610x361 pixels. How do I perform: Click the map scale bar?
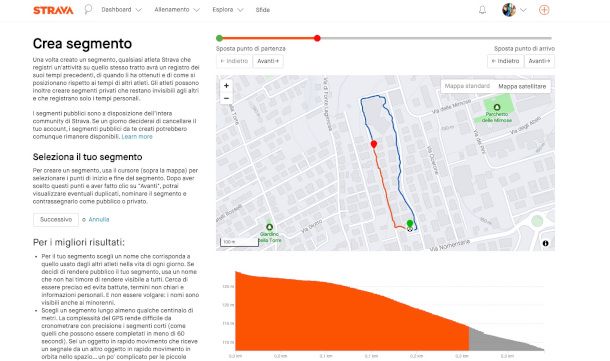[239, 242]
